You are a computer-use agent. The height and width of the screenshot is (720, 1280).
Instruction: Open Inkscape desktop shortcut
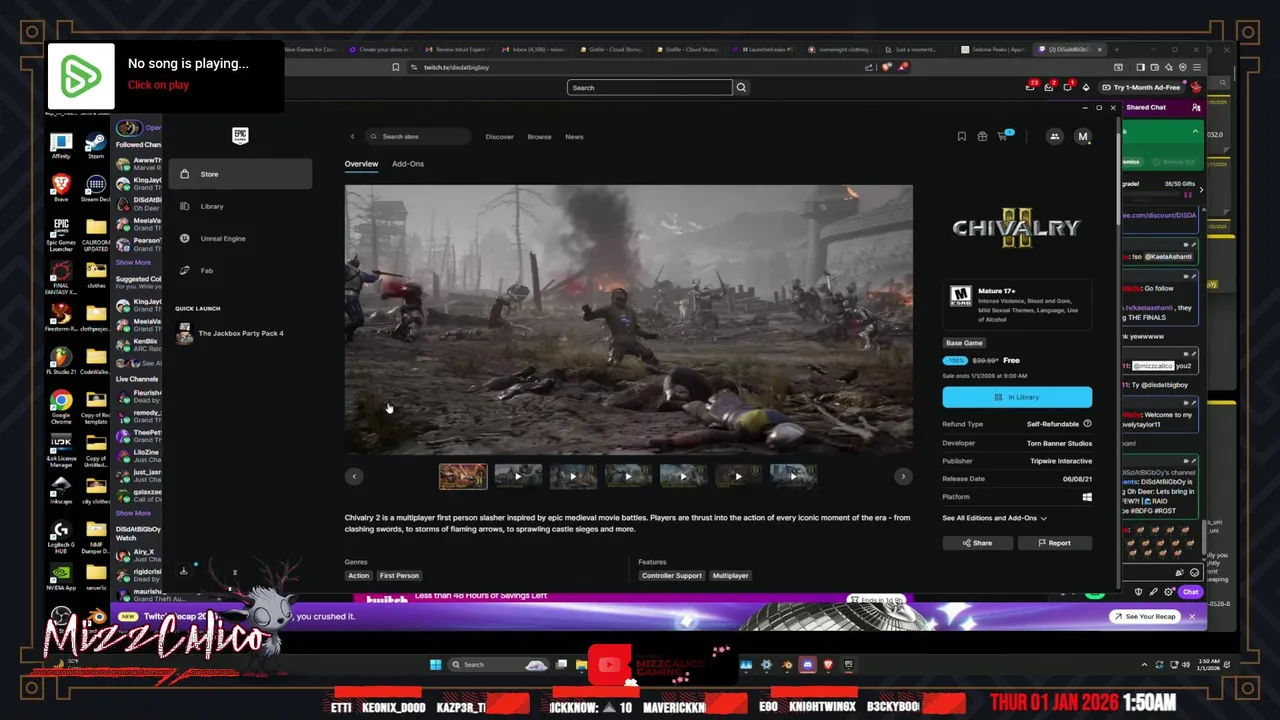(x=61, y=489)
